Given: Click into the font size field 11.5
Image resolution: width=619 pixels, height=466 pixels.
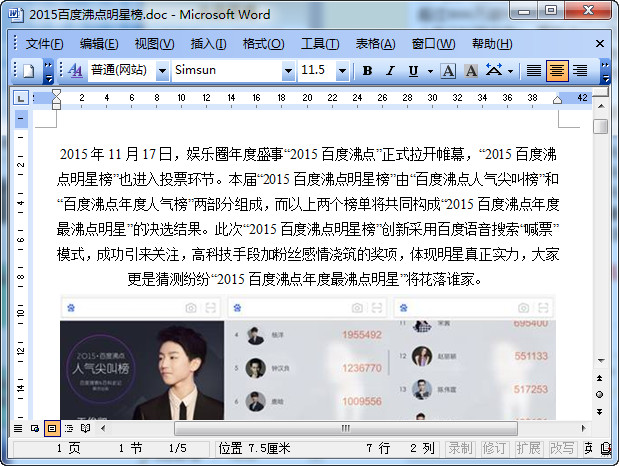Looking at the screenshot, I should coord(317,71).
